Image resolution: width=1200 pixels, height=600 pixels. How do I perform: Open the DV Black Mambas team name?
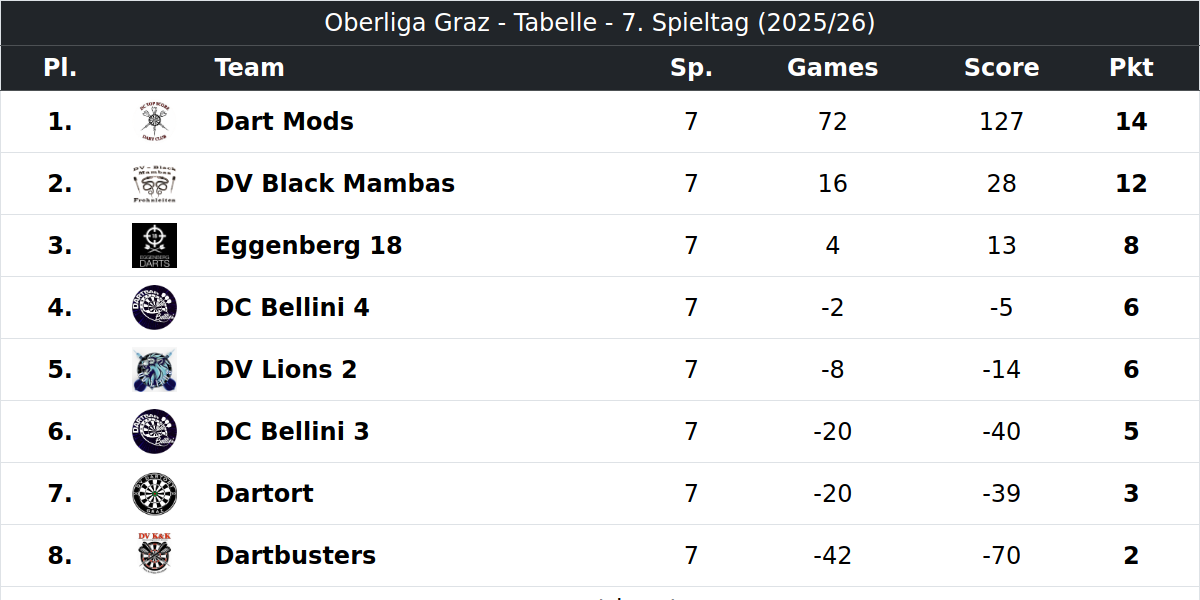click(335, 184)
